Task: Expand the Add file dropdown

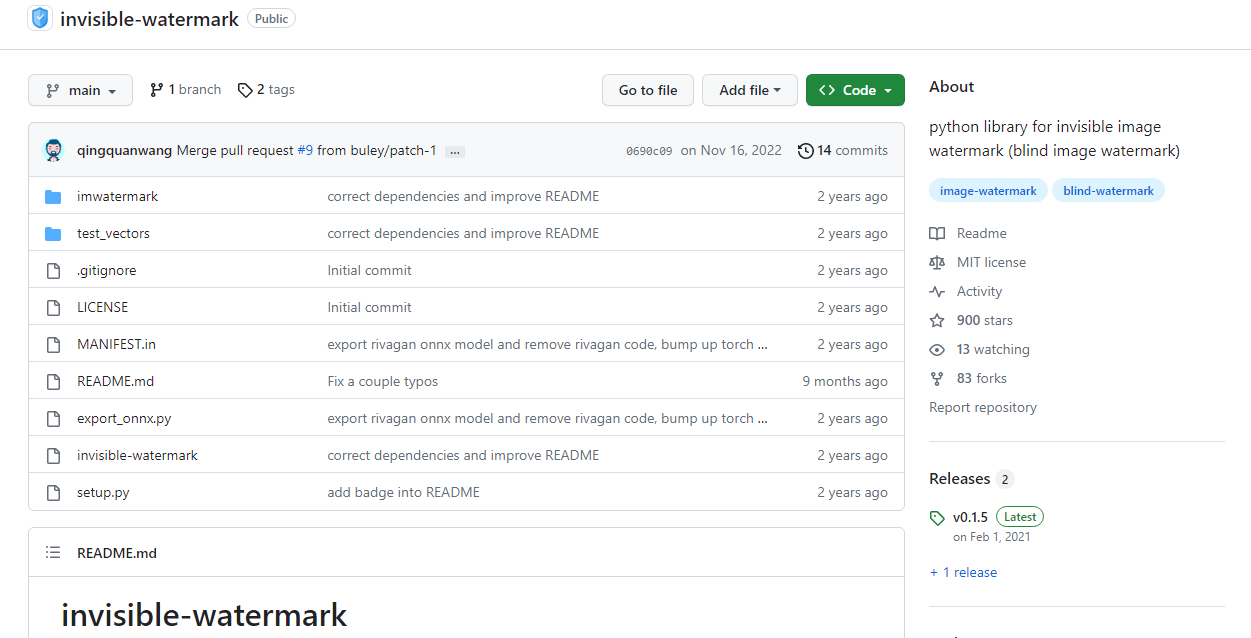Action: 749,90
